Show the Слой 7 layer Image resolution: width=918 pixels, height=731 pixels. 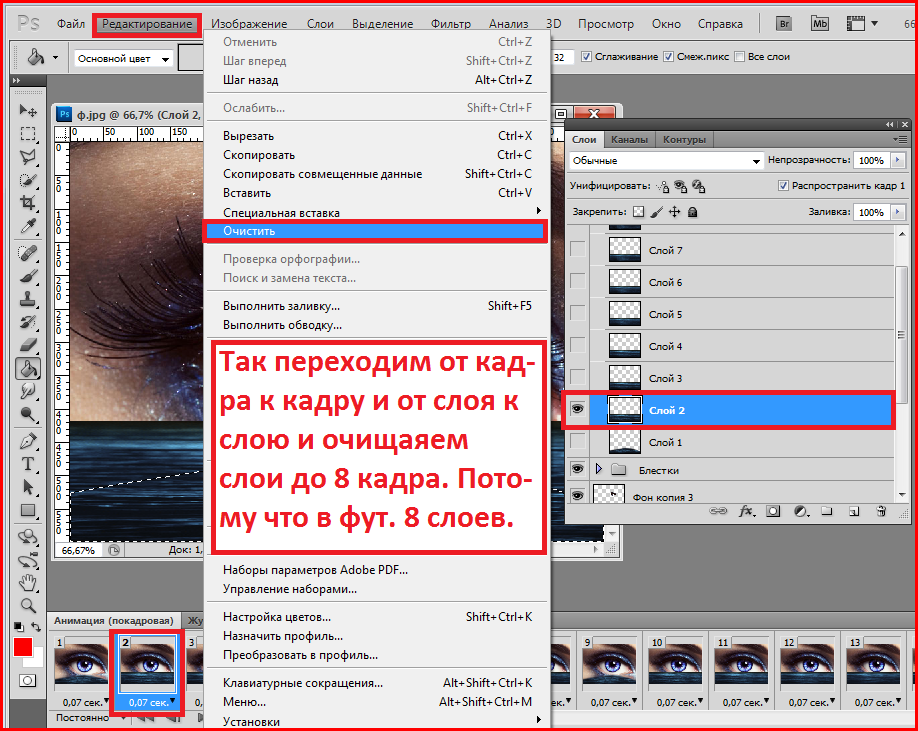[x=577, y=249]
